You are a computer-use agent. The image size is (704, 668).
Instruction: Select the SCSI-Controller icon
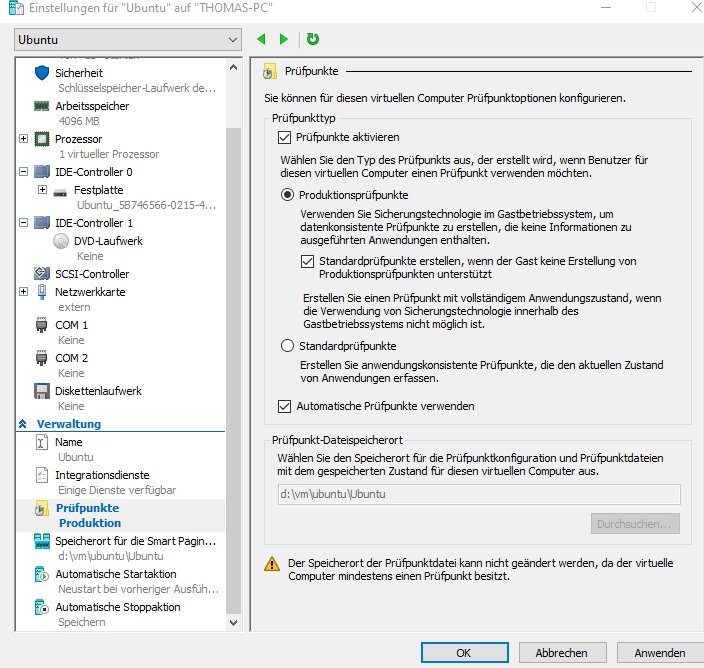(x=41, y=274)
